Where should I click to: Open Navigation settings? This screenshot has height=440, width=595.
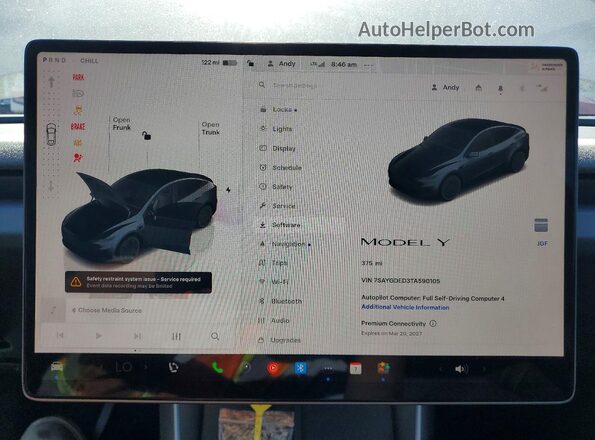pos(285,244)
